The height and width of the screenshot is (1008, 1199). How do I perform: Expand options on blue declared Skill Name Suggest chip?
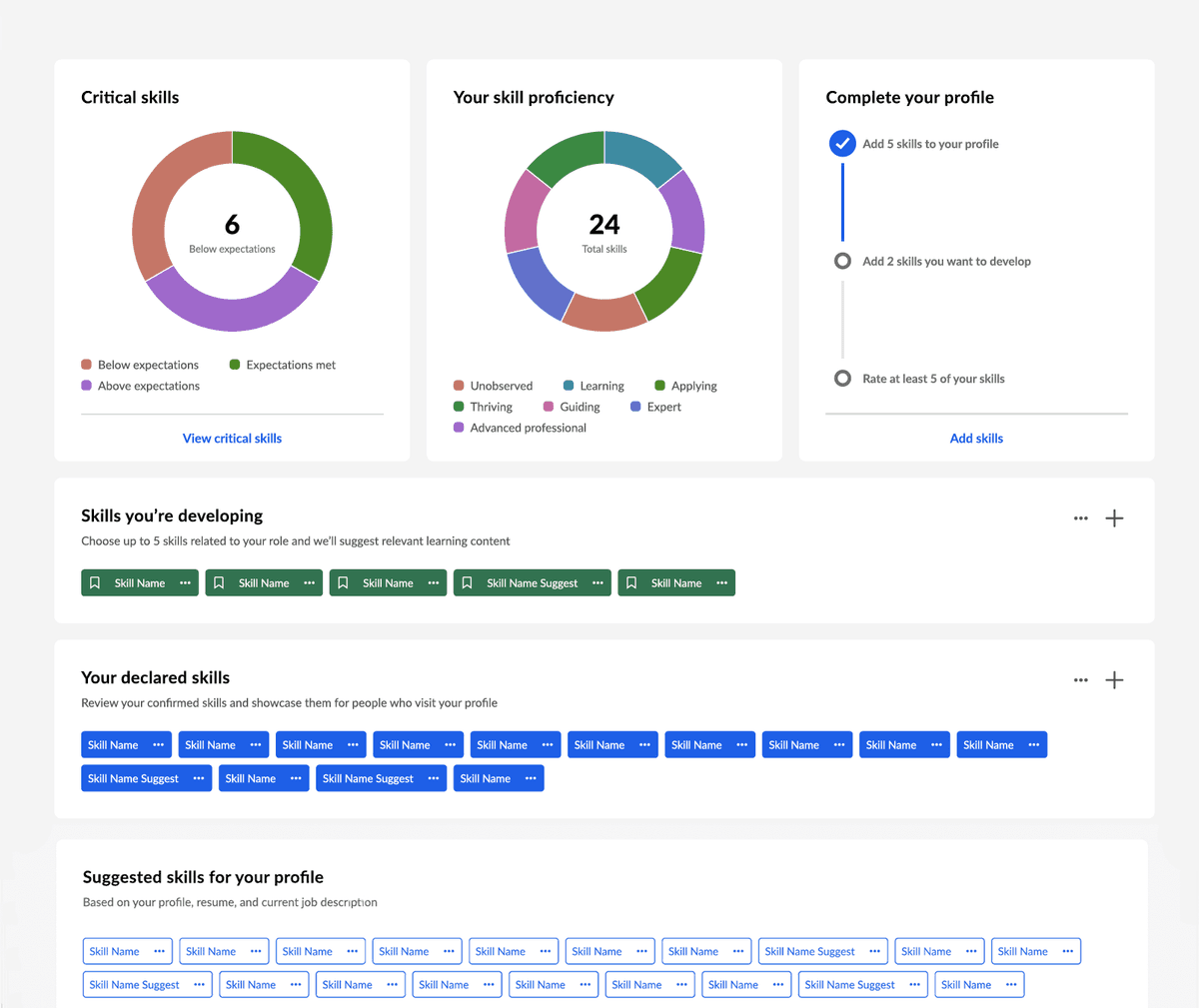pyautogui.click(x=198, y=779)
